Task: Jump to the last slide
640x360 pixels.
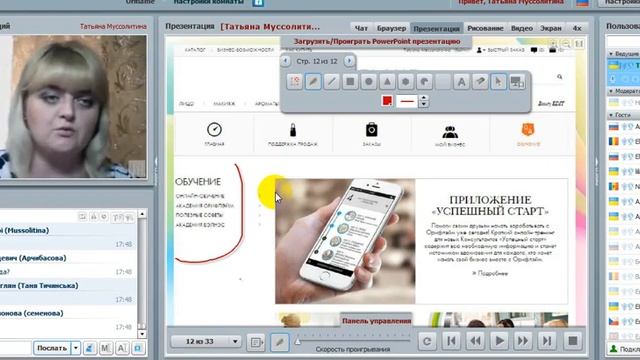Action: pyautogui.click(x=547, y=341)
